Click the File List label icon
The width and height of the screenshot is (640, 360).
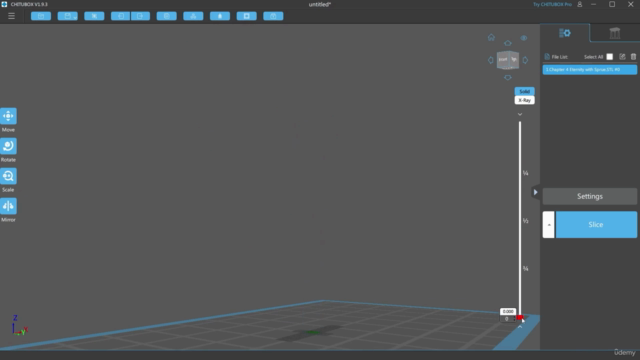(547, 57)
